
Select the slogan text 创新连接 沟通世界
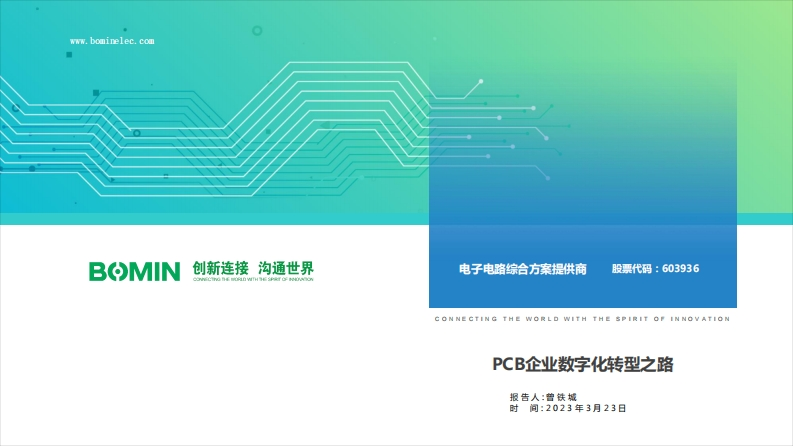(253, 268)
